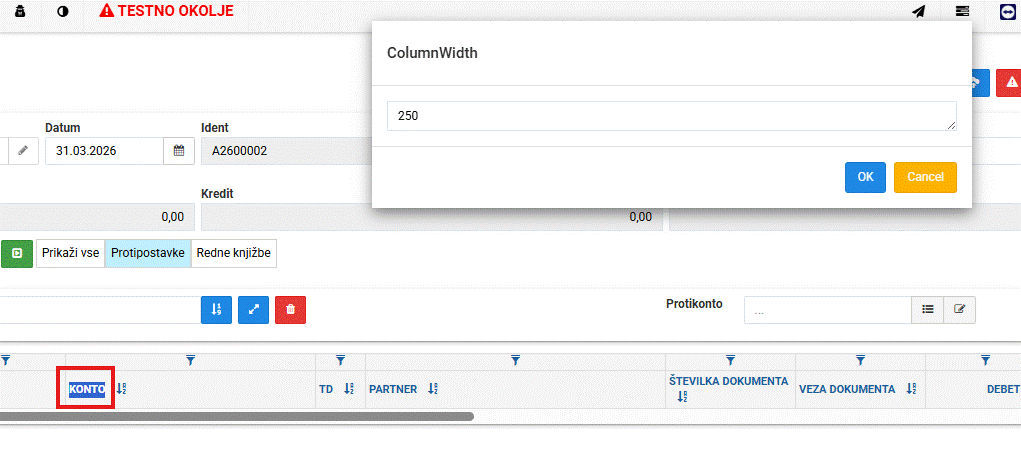Click the blue sort-order button
1021x464 pixels.
tap(216, 310)
